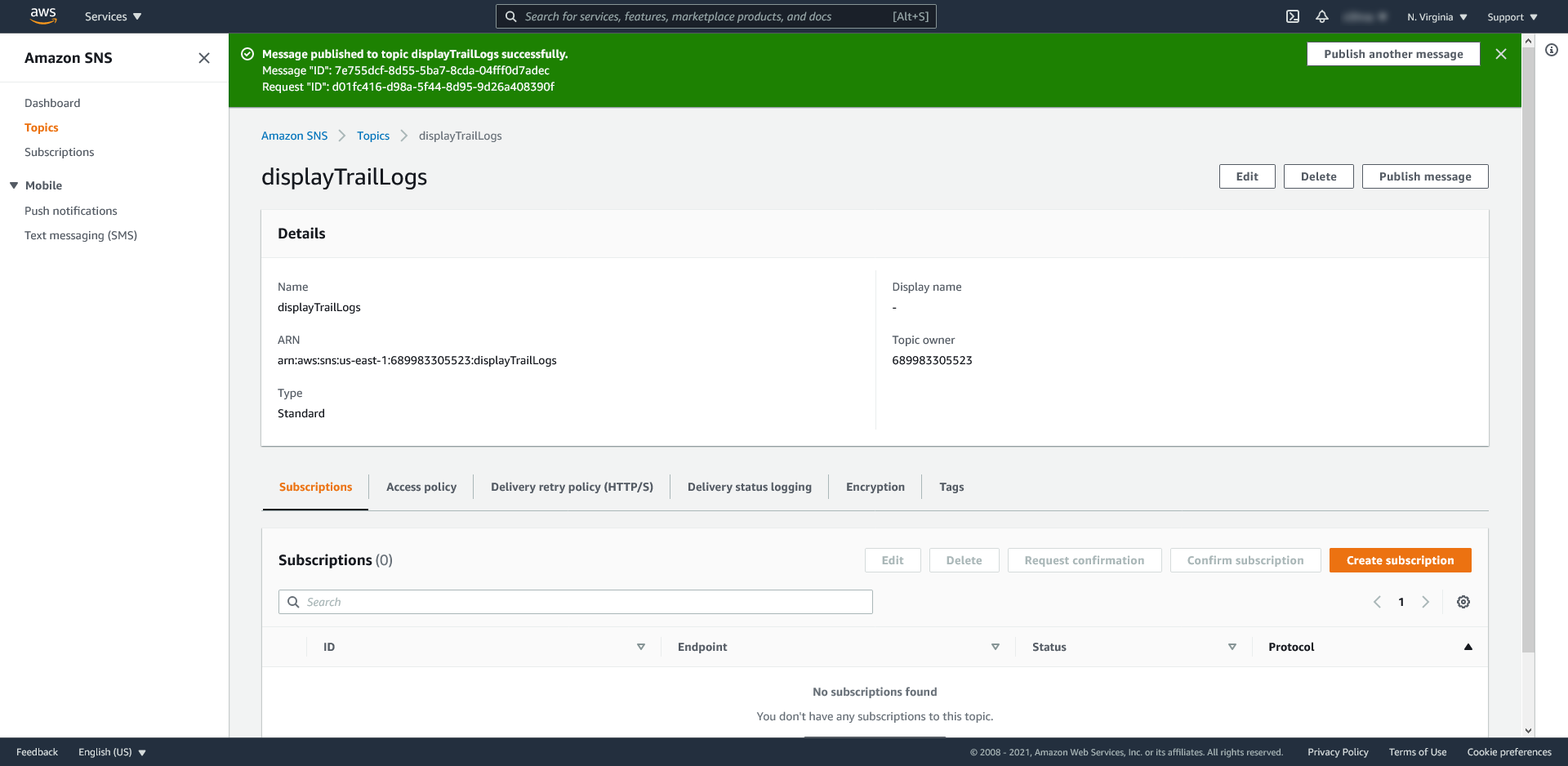Select the Topic owner ID 689983305523
Viewport: 1568px width, 766px height.
pyautogui.click(x=932, y=360)
